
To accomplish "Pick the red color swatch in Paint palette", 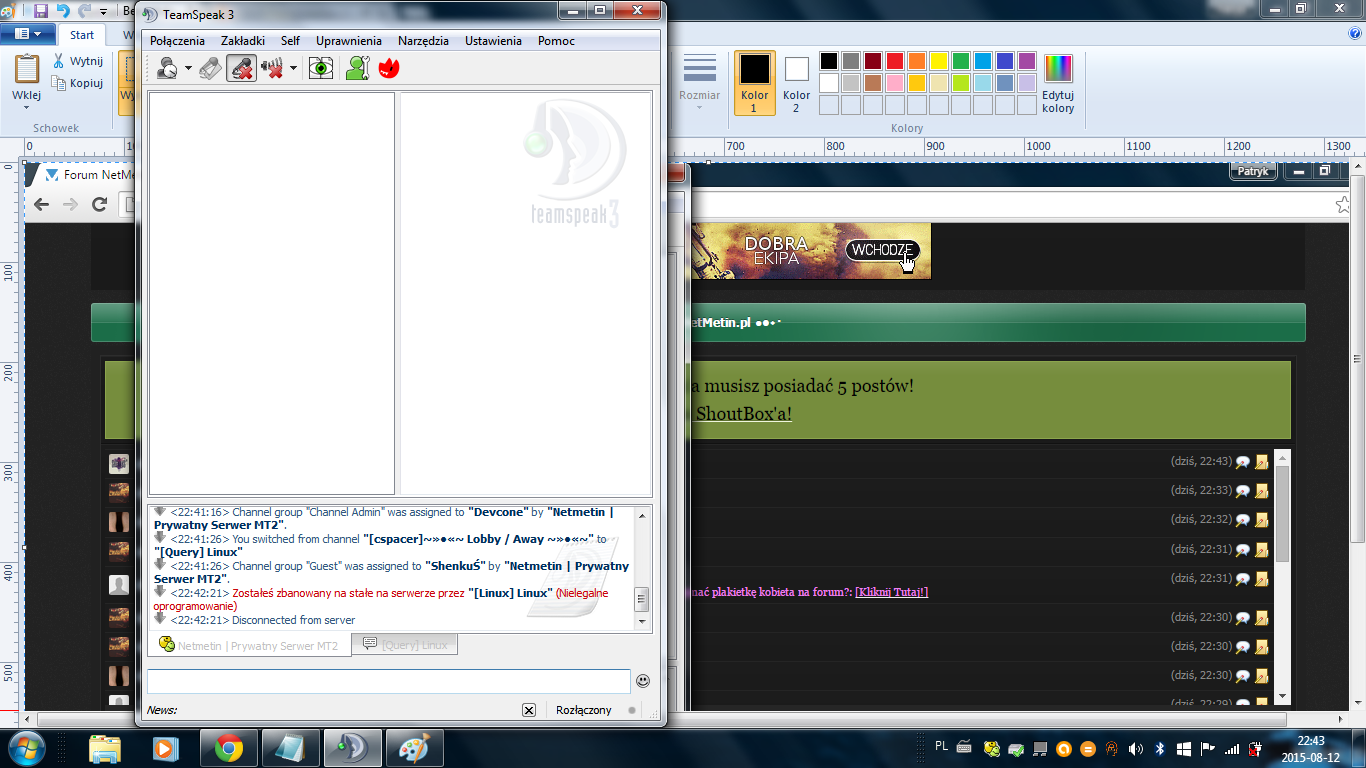I will 895,61.
